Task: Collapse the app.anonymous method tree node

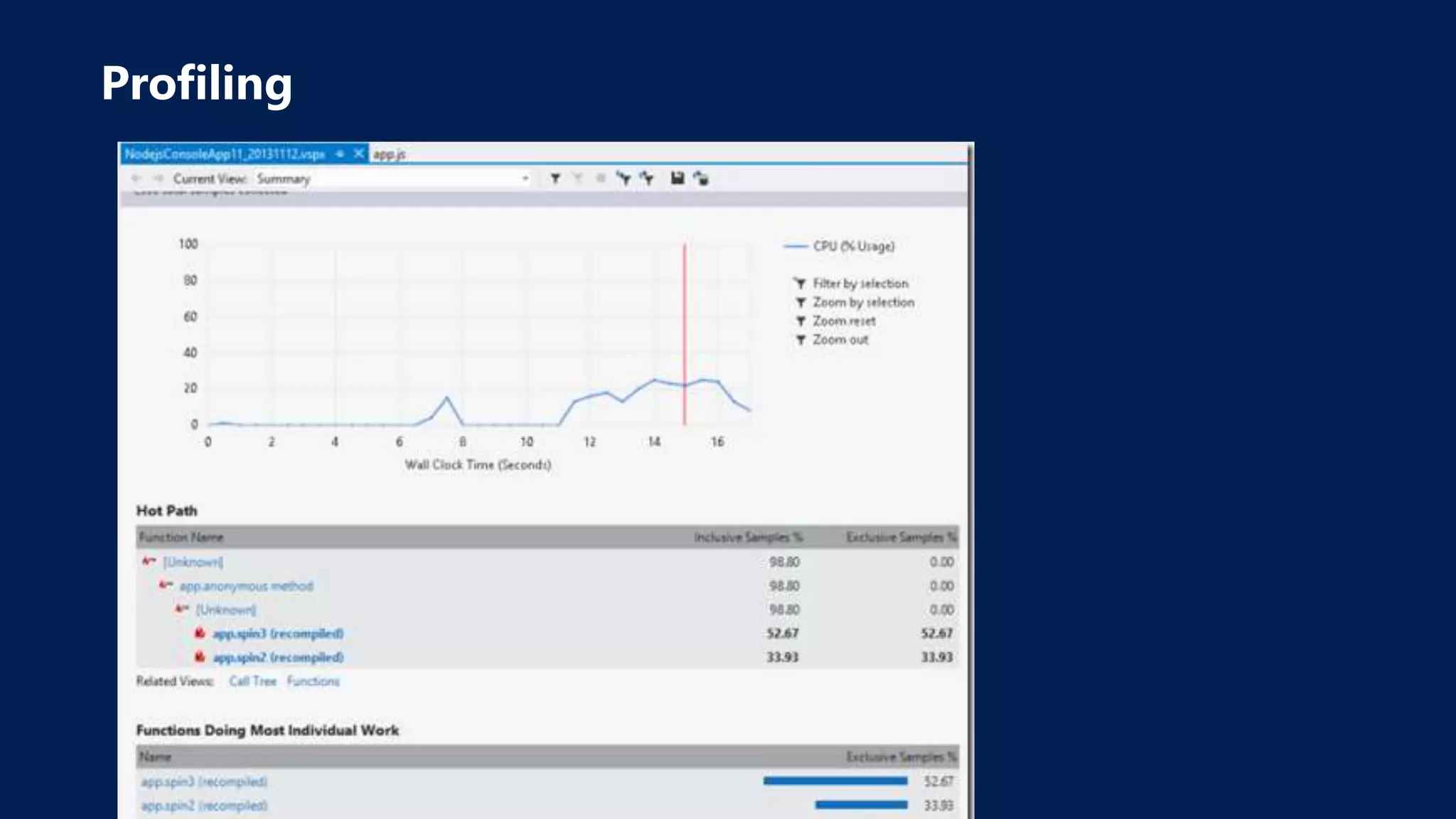Action: (165, 585)
